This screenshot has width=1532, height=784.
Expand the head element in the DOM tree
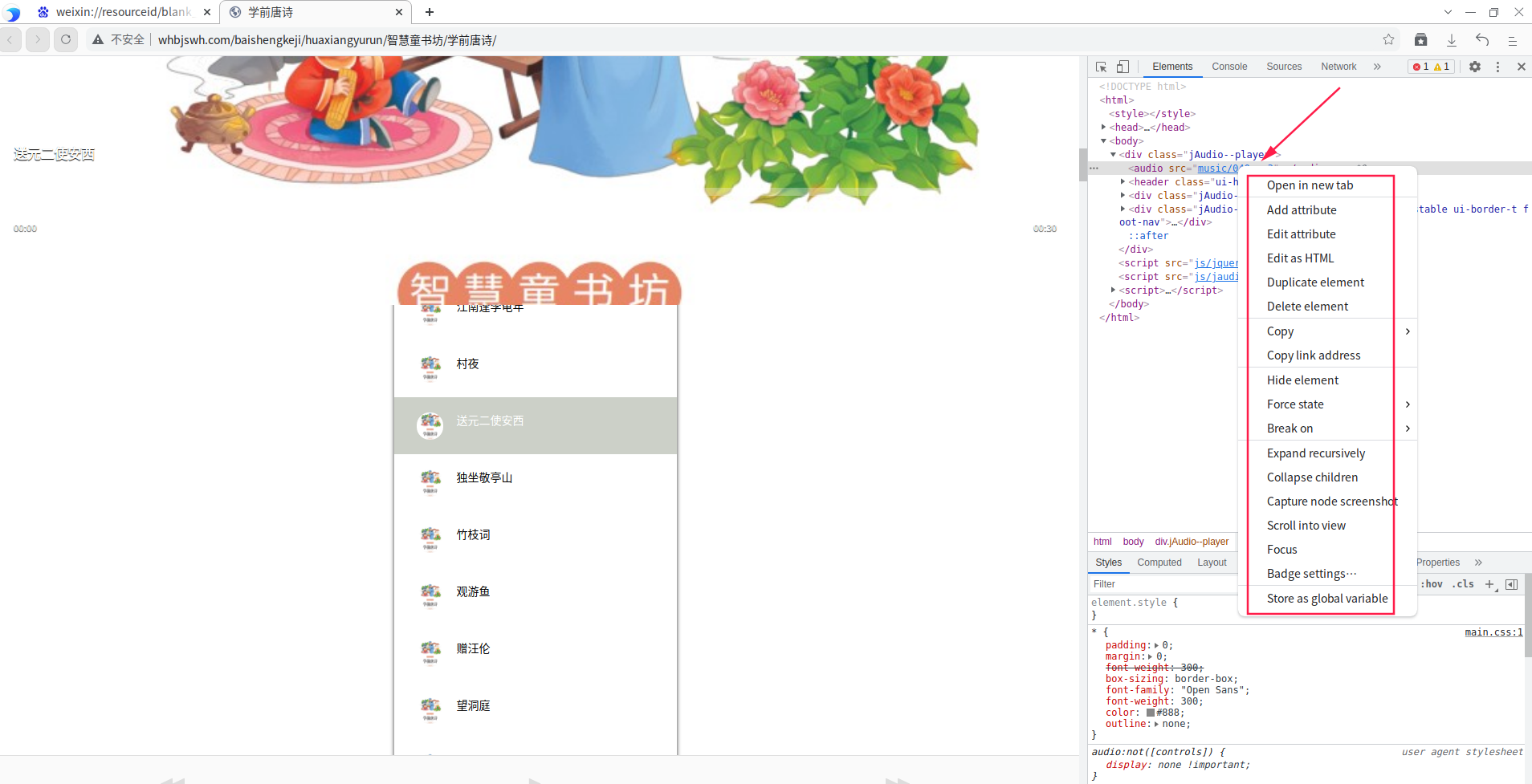1104,127
